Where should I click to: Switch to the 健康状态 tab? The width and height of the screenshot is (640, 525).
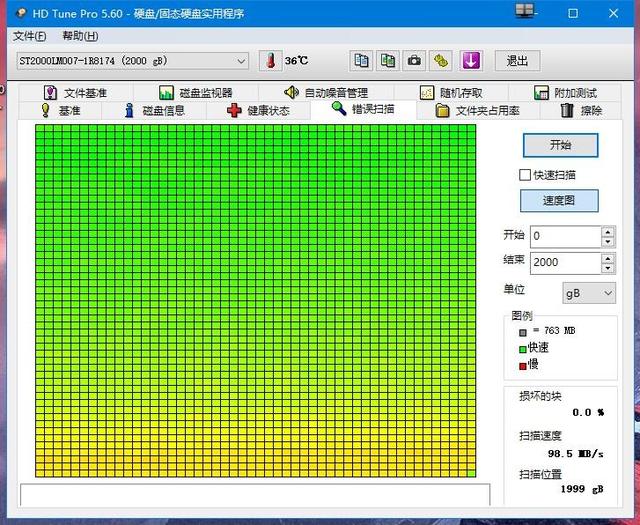tap(258, 111)
